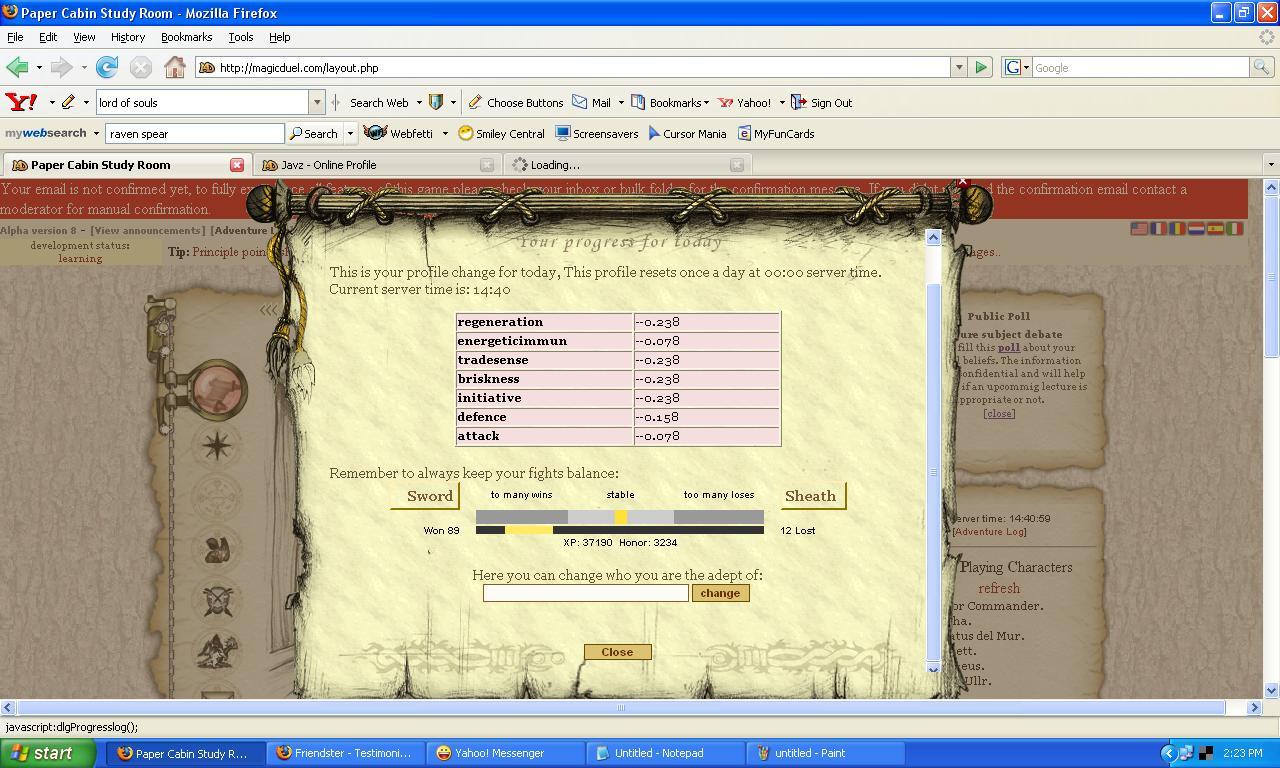Screen dimensions: 1280x768
Task: Click the Yahoo! Y logo icon
Action: pyautogui.click(x=22, y=102)
